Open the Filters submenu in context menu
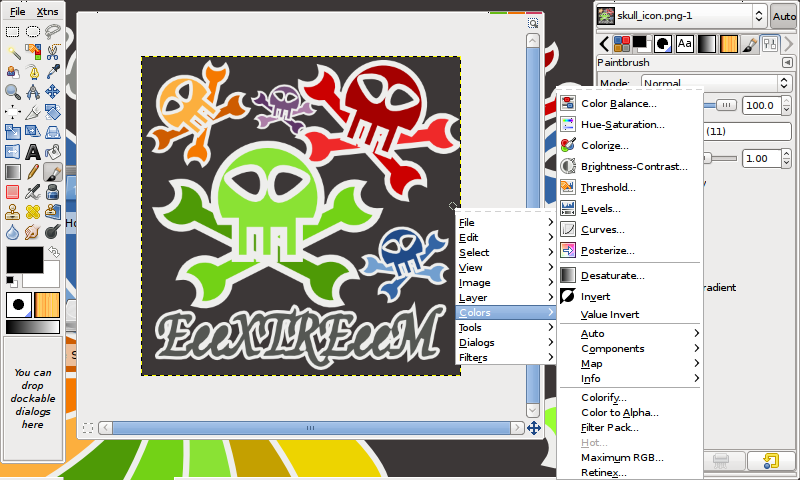 506,358
